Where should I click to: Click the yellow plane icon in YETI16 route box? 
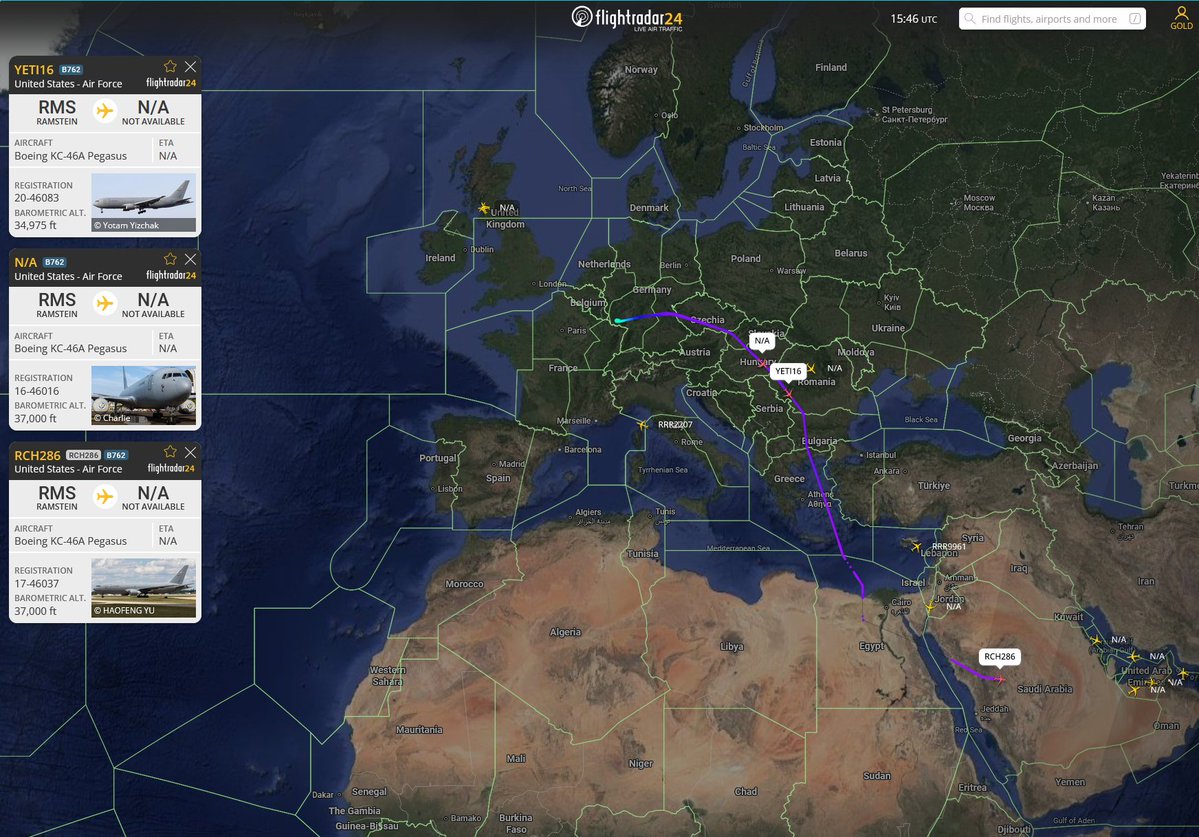click(105, 111)
